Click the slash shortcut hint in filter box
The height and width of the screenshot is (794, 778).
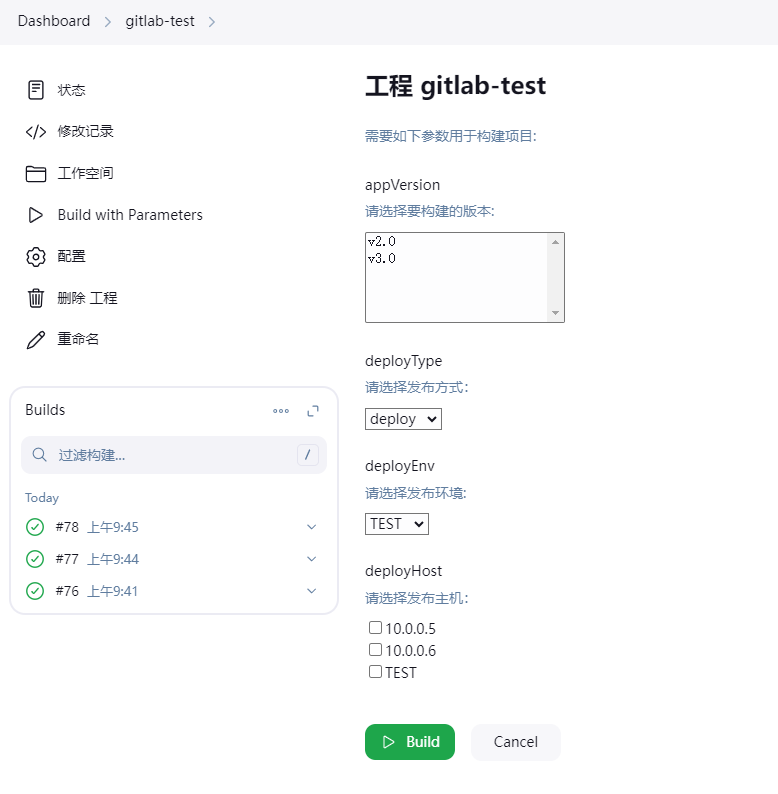tap(307, 455)
